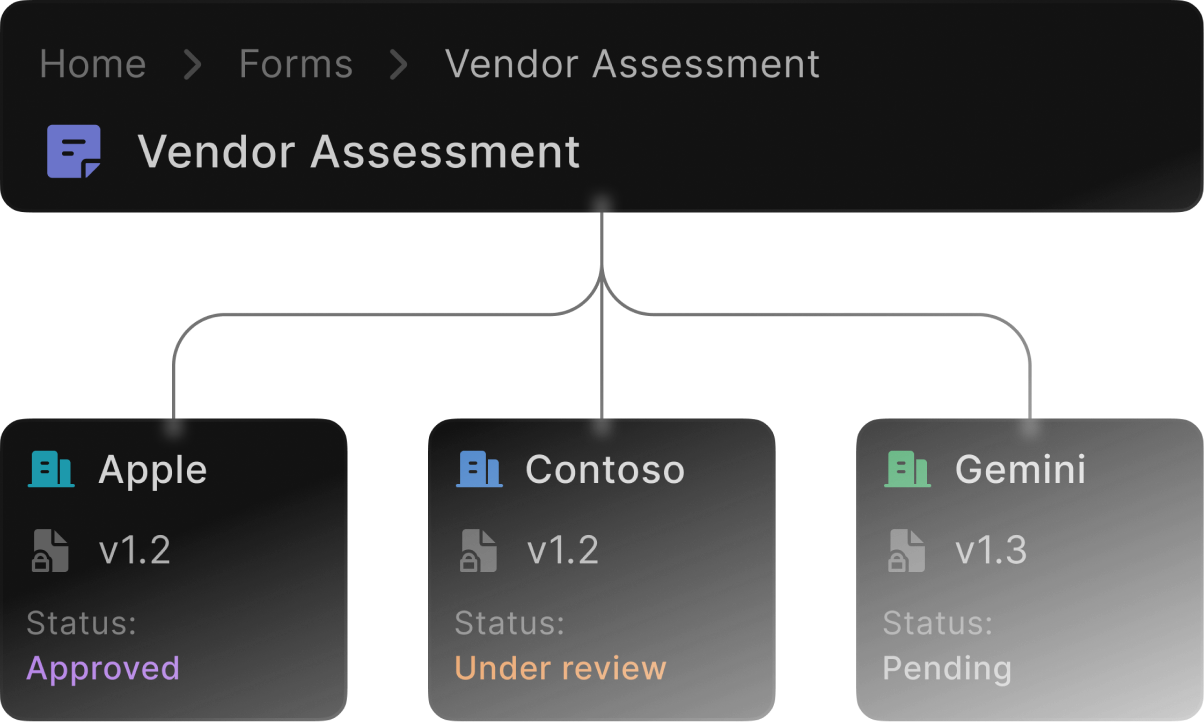Select Vendor Assessment in the breadcrumb trail
The width and height of the screenshot is (1204, 722).
[x=632, y=65]
